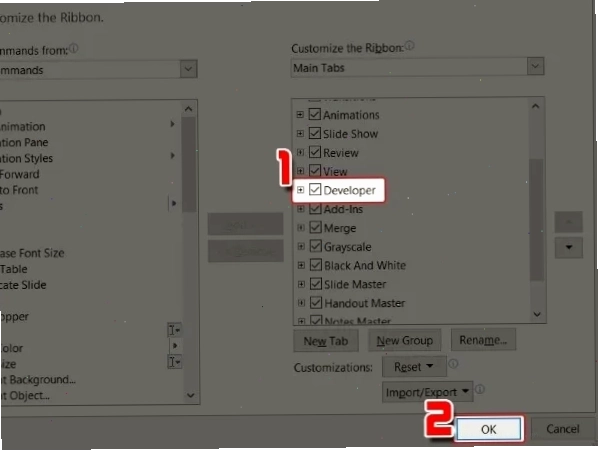Click info icon beside Import/Export
598x451 pixels.
pyautogui.click(x=480, y=389)
